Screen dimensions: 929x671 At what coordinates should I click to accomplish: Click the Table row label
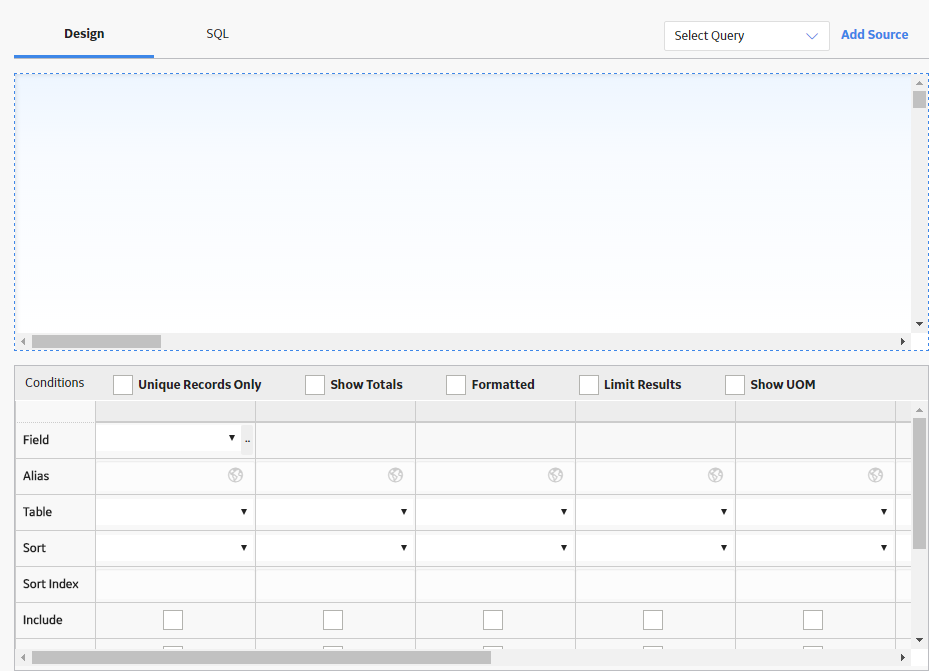tap(37, 512)
